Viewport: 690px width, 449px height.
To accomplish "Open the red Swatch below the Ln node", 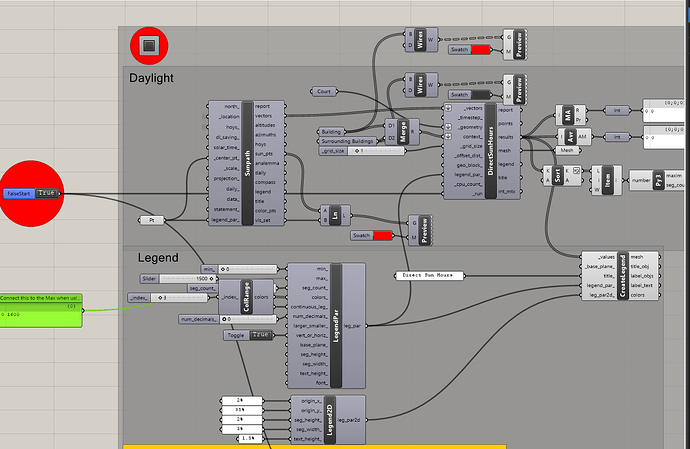I will coord(382,236).
